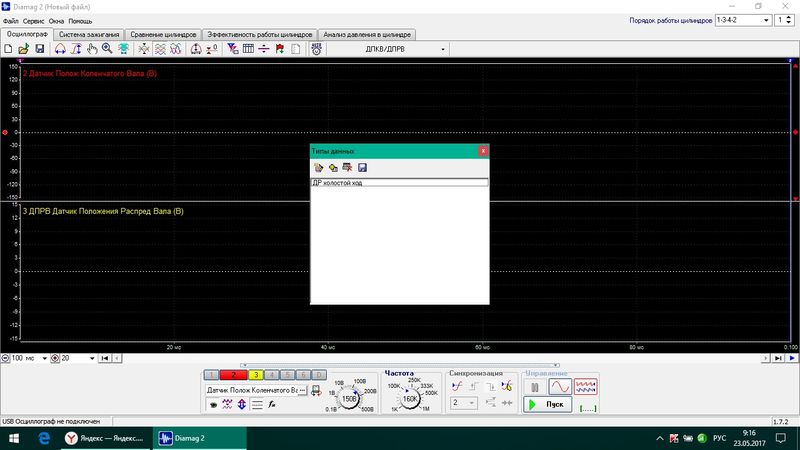Click the channel sensor name field
The width and height of the screenshot is (800, 450).
pos(252,390)
